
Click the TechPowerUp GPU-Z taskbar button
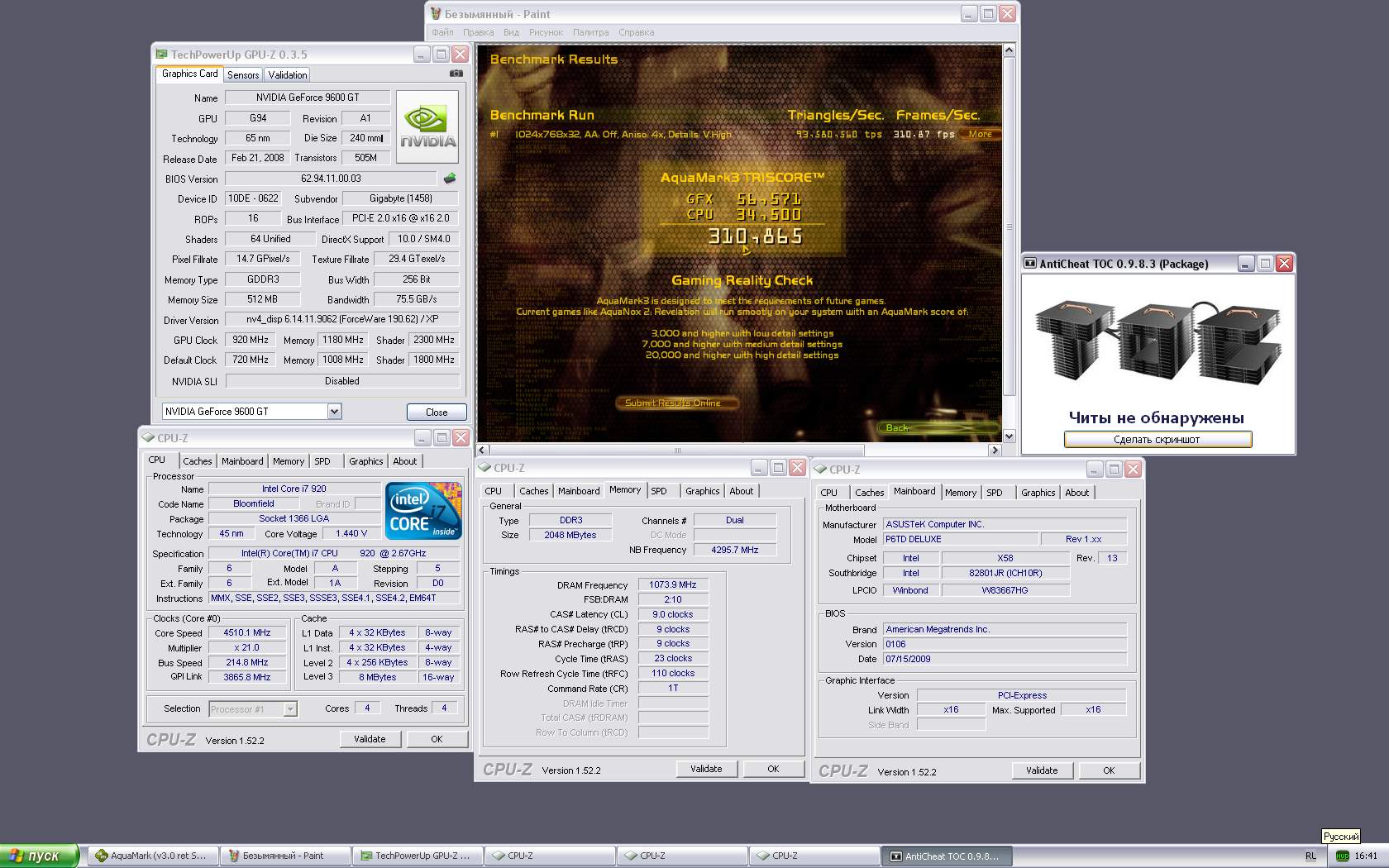tap(417, 856)
